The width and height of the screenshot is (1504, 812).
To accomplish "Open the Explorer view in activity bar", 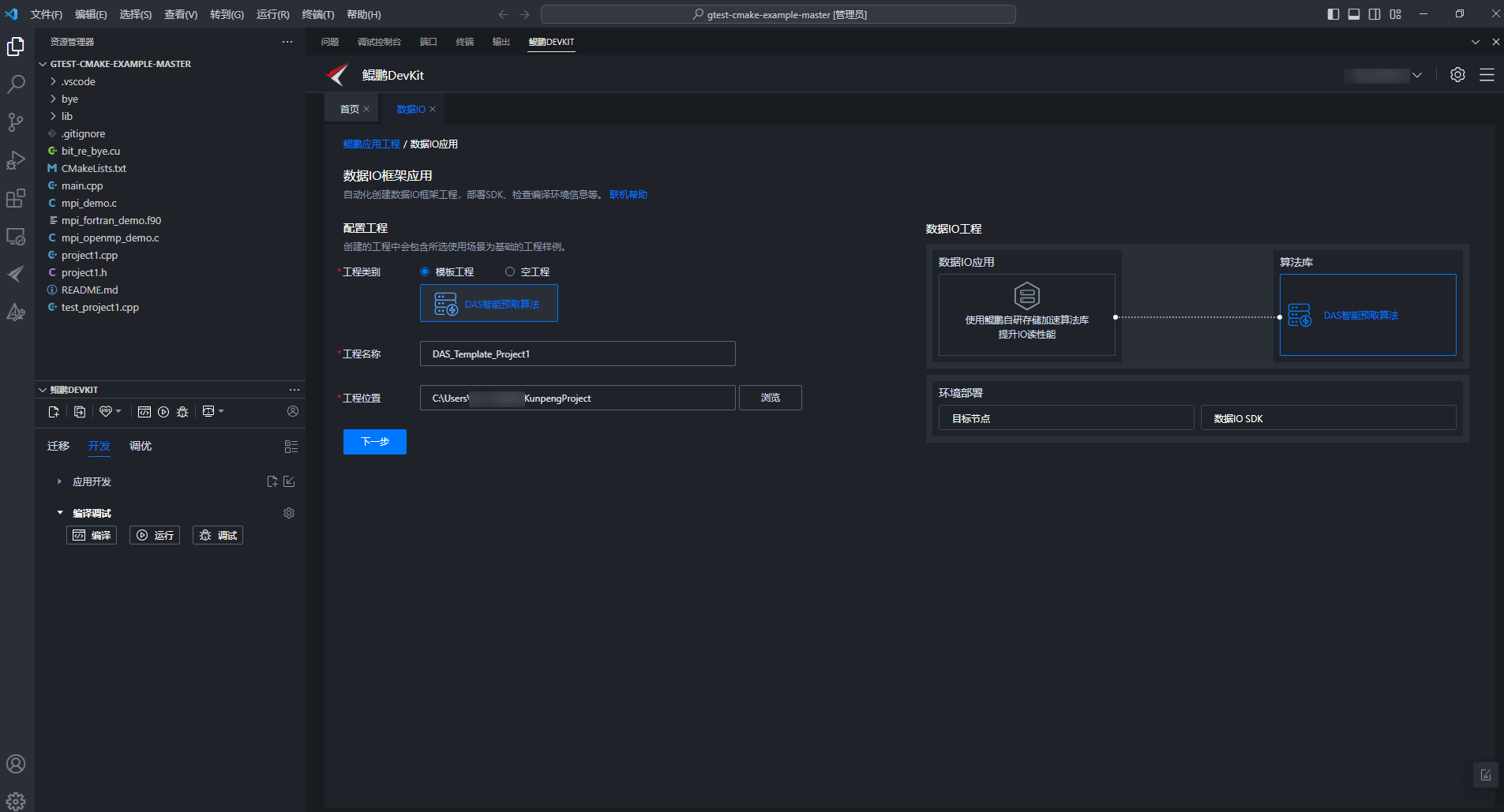I will click(x=16, y=47).
